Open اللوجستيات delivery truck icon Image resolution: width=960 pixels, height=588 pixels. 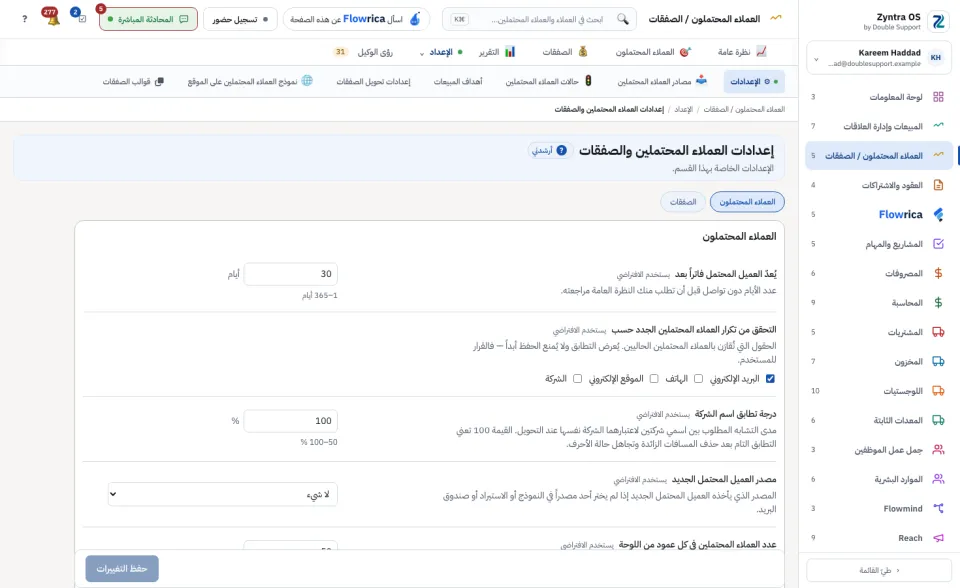coord(938,391)
